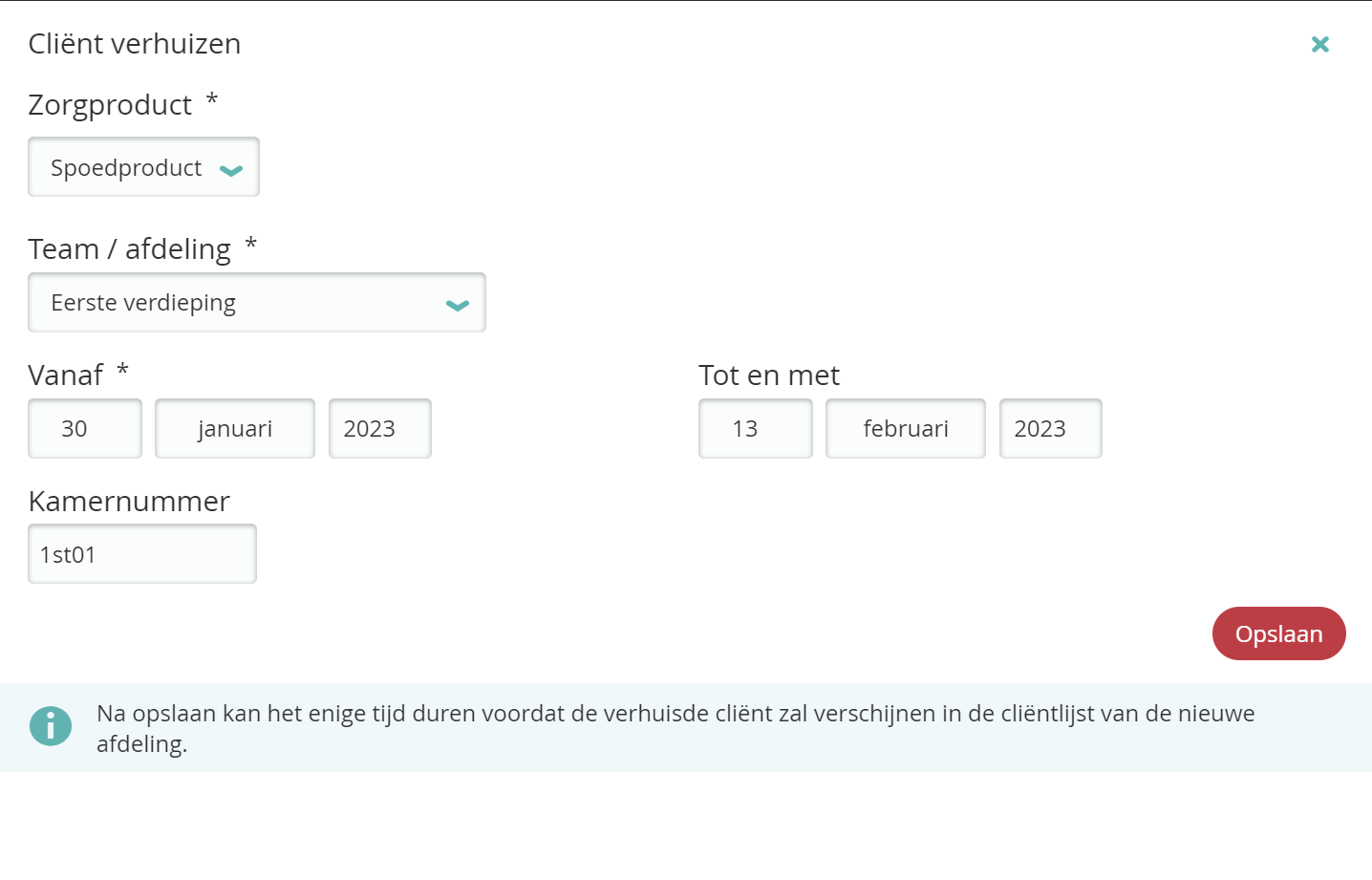Click the februari month field
Image resolution: width=1372 pixels, height=880 pixels.
(905, 429)
